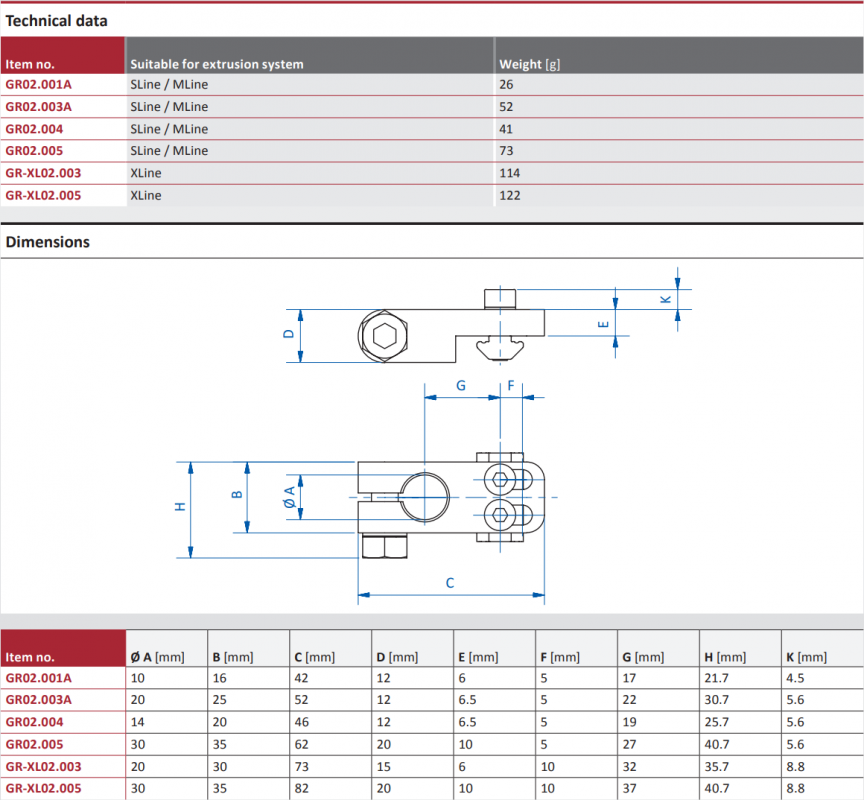Viewport: 864px width, 800px height.
Task: Click the round bore in the top view
Action: tap(424, 497)
